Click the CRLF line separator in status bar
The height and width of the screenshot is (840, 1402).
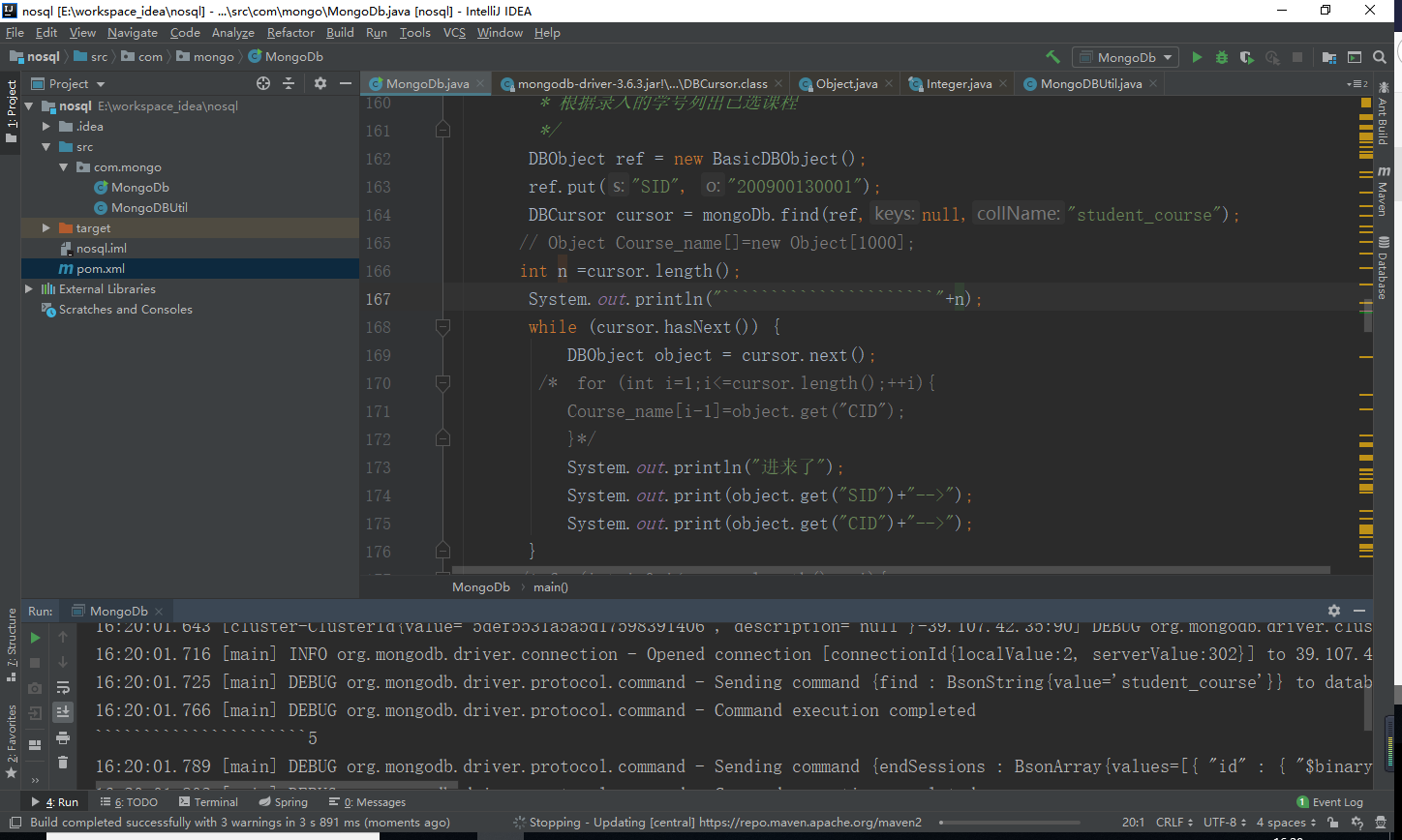(x=1174, y=823)
